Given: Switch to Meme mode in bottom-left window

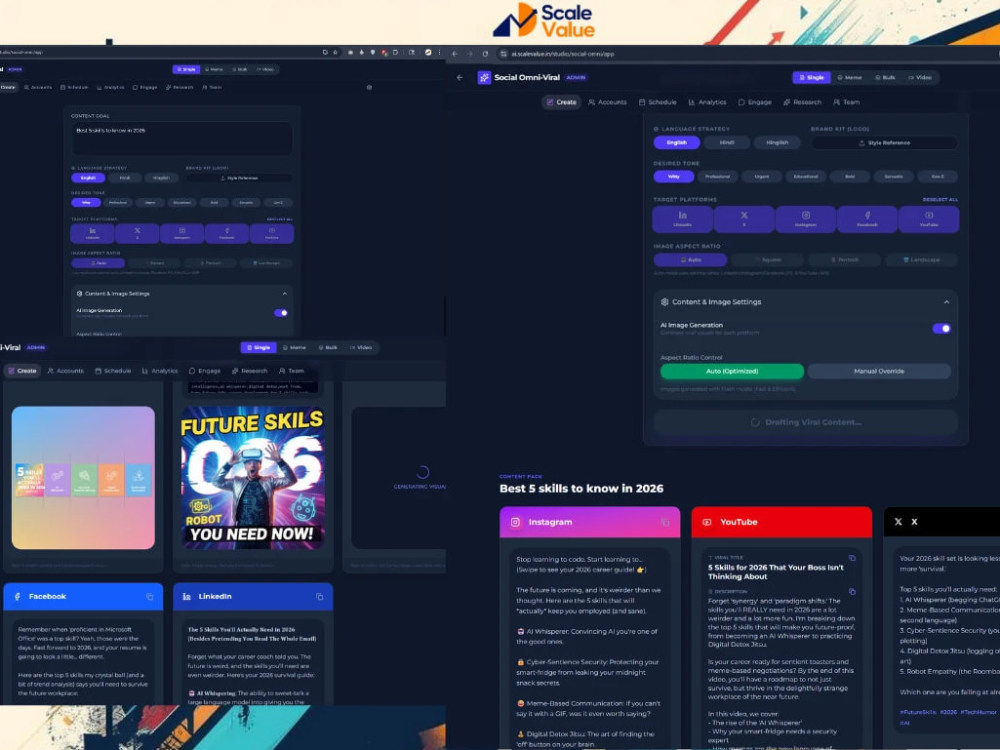Looking at the screenshot, I should (x=294, y=348).
